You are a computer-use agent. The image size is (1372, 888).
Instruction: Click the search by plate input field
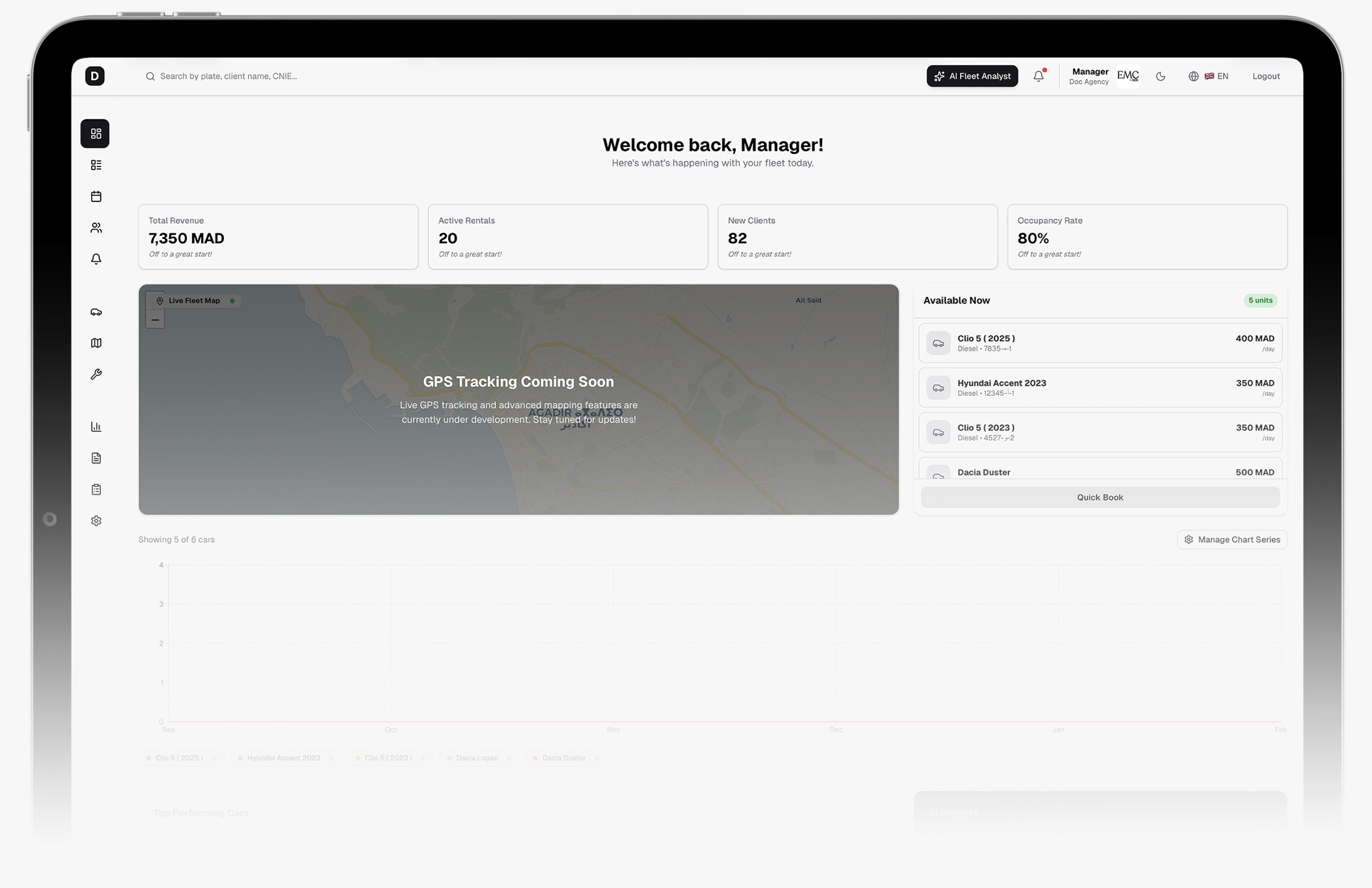(x=228, y=76)
